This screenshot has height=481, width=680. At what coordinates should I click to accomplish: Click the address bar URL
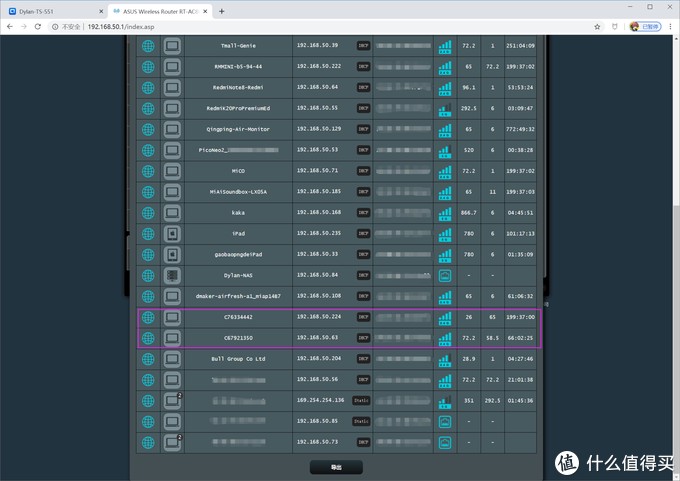121,27
